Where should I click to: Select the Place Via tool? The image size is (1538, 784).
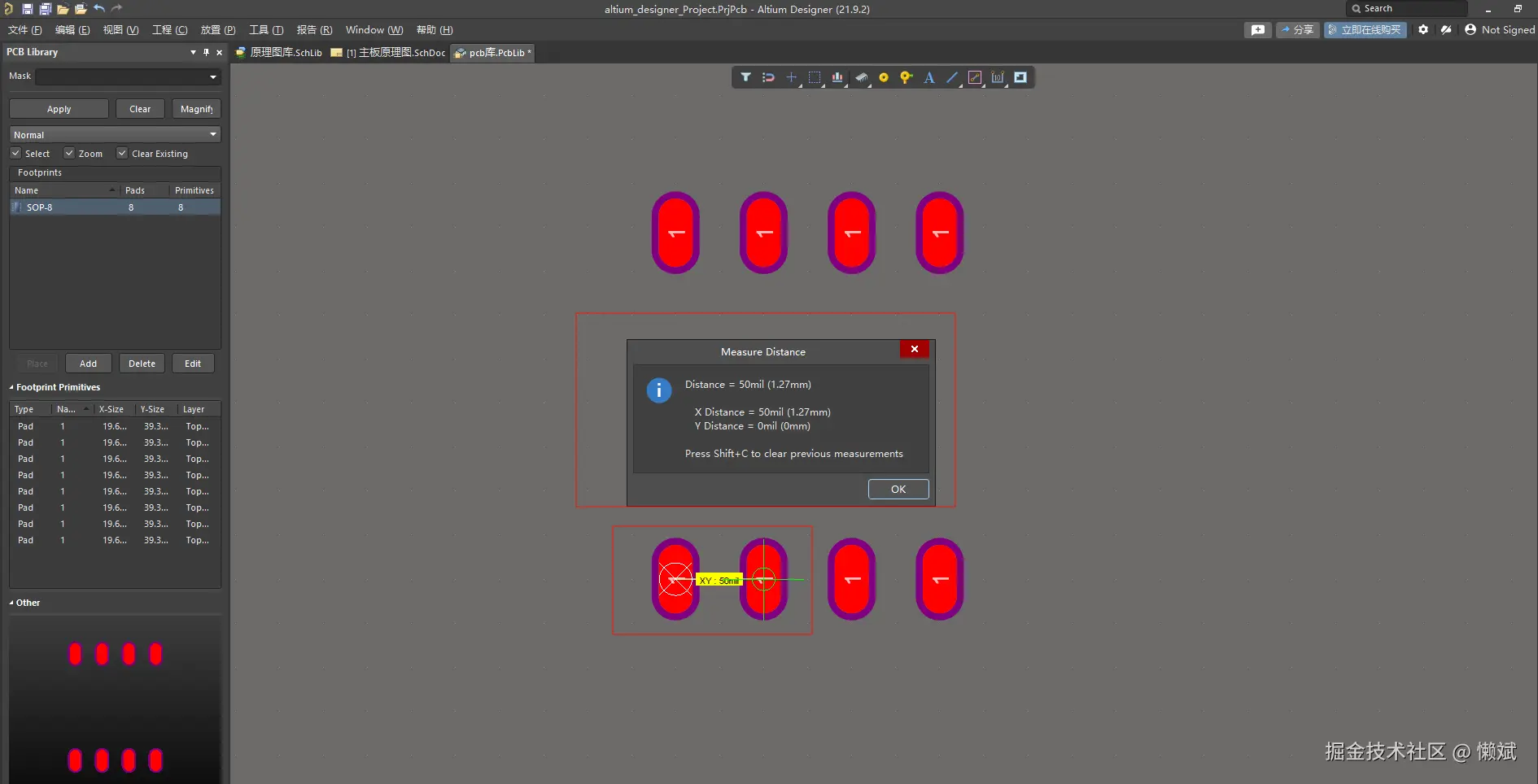(x=906, y=77)
